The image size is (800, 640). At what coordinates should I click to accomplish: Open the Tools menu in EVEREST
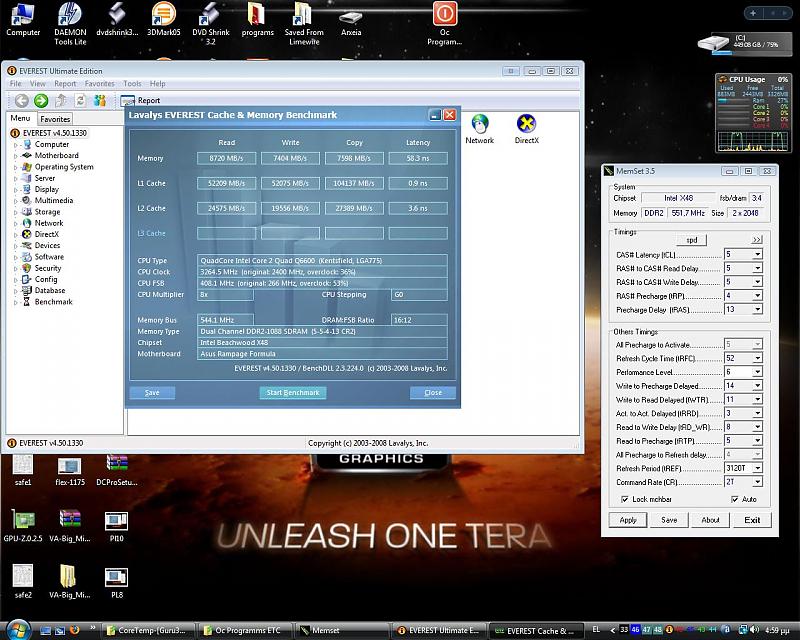pos(132,84)
